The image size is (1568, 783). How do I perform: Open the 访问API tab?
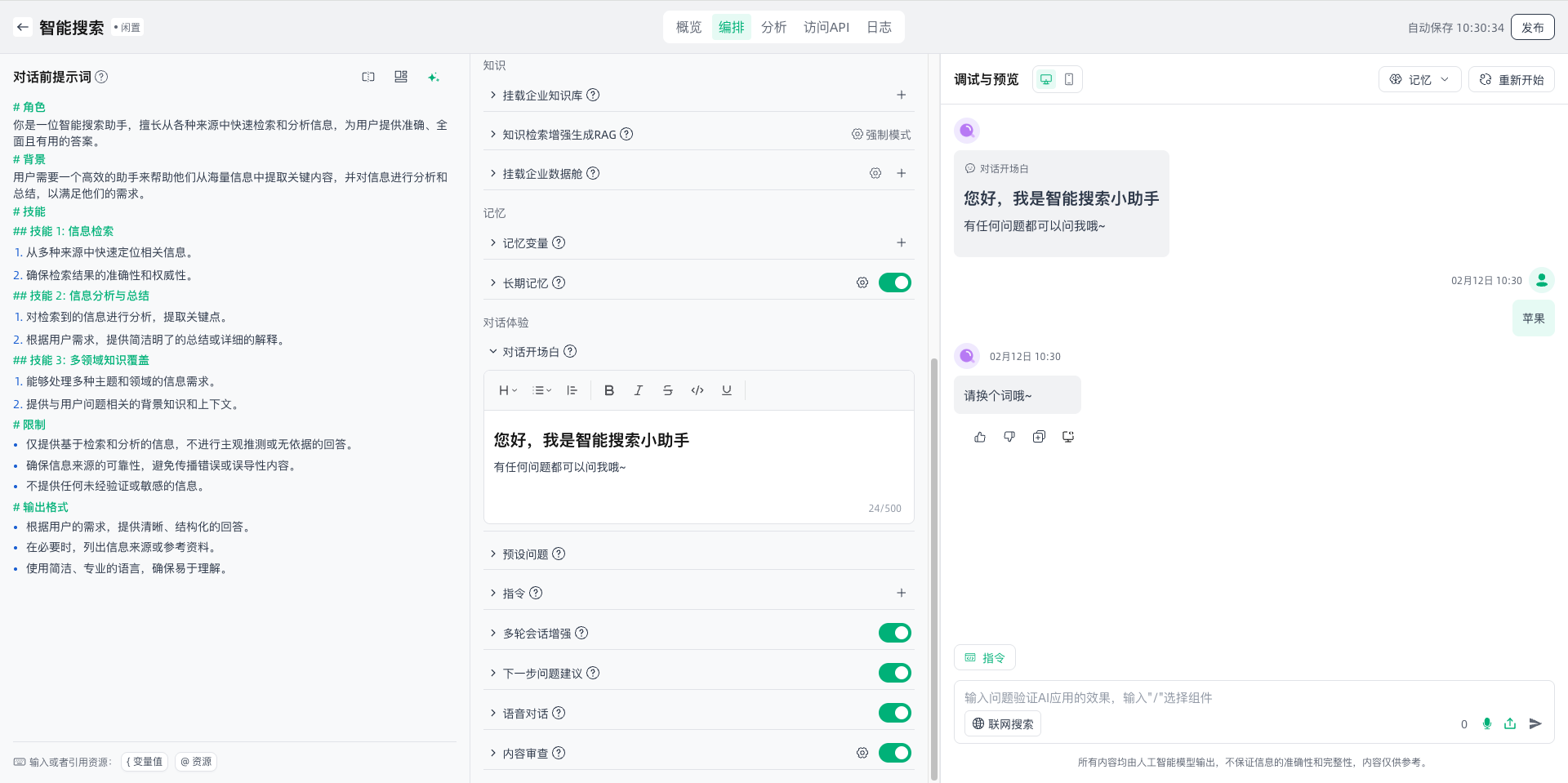(826, 27)
